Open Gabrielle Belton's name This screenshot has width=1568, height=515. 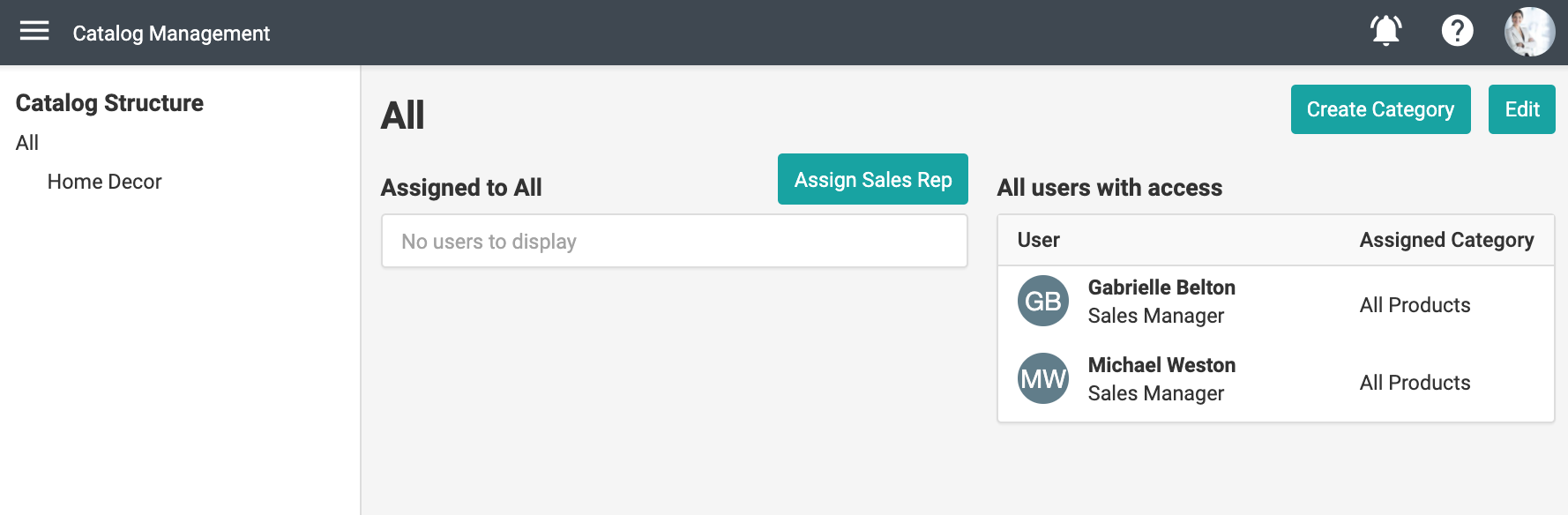[1161, 287]
